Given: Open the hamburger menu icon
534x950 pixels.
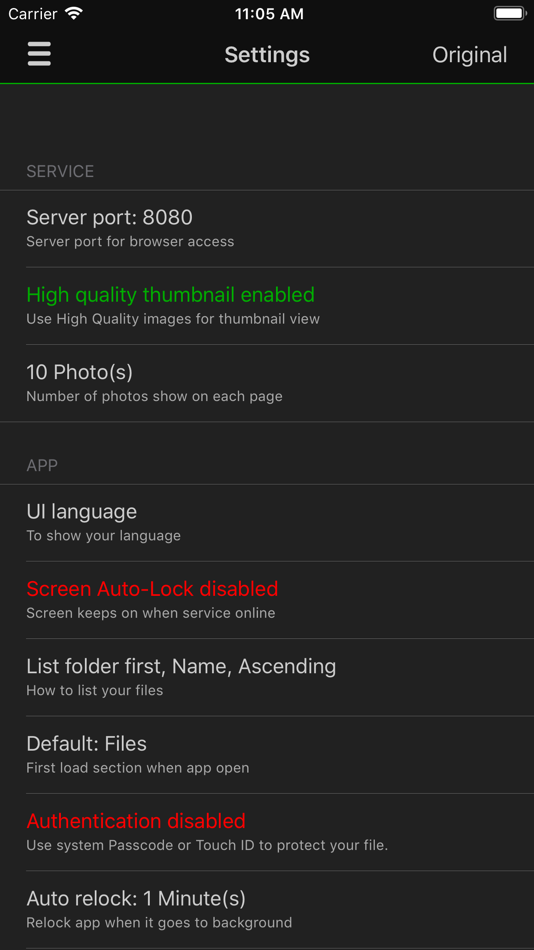Looking at the screenshot, I should pos(39,55).
